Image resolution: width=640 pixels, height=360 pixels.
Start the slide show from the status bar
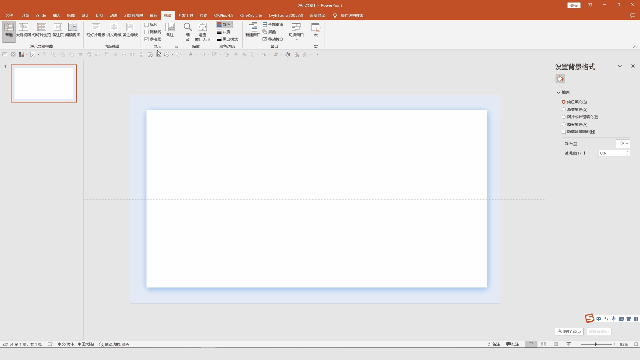pos(569,344)
